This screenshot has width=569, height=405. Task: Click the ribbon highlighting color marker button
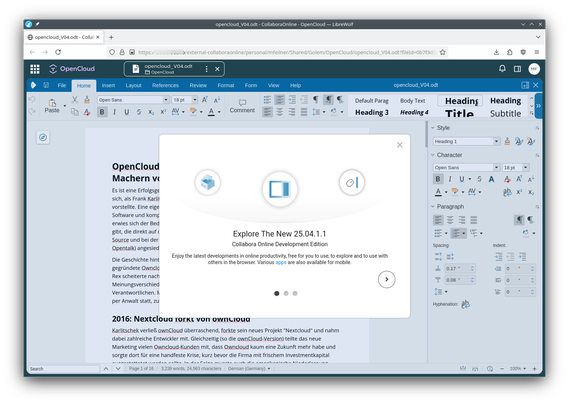pyautogui.click(x=193, y=112)
